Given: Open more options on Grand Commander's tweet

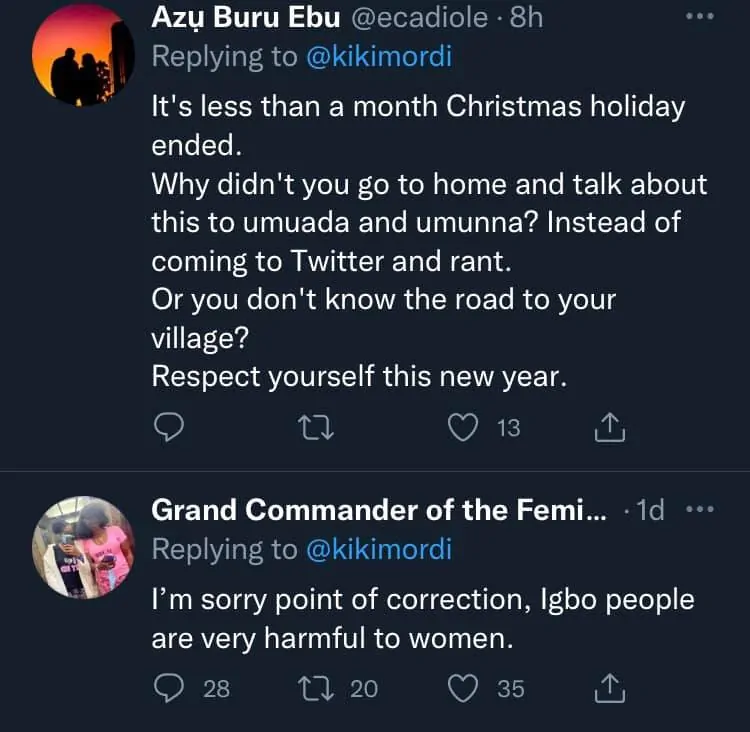Looking at the screenshot, I should 697,509.
